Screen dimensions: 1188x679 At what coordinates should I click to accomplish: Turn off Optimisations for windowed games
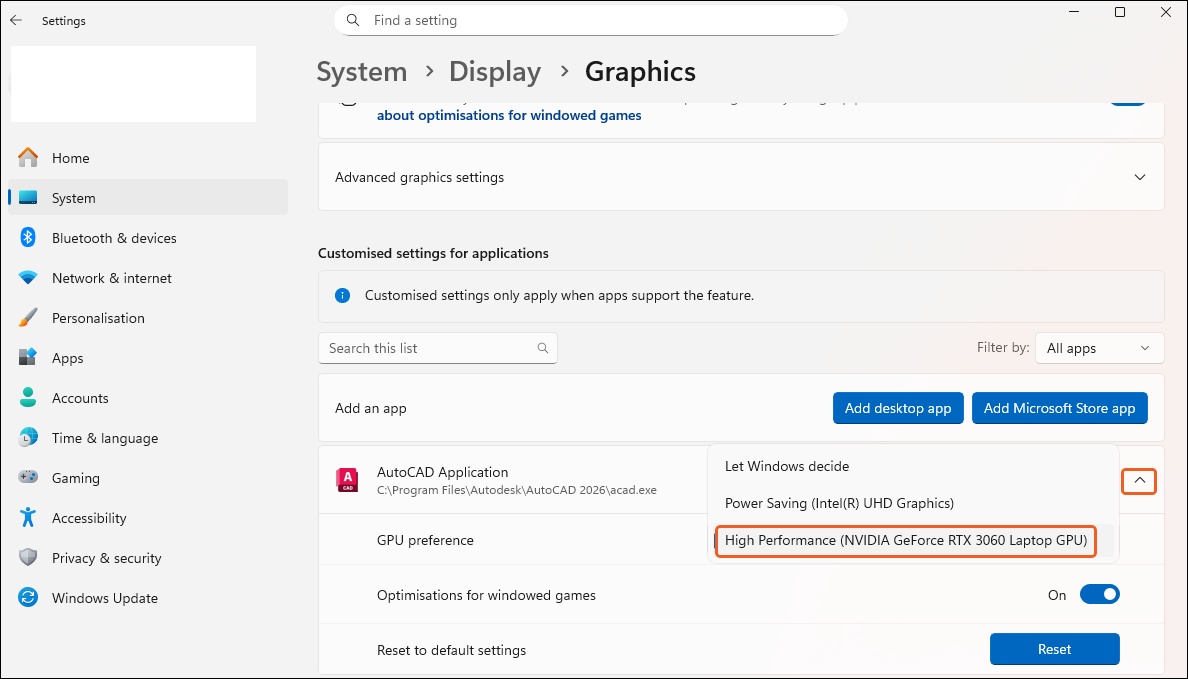[x=1099, y=595]
